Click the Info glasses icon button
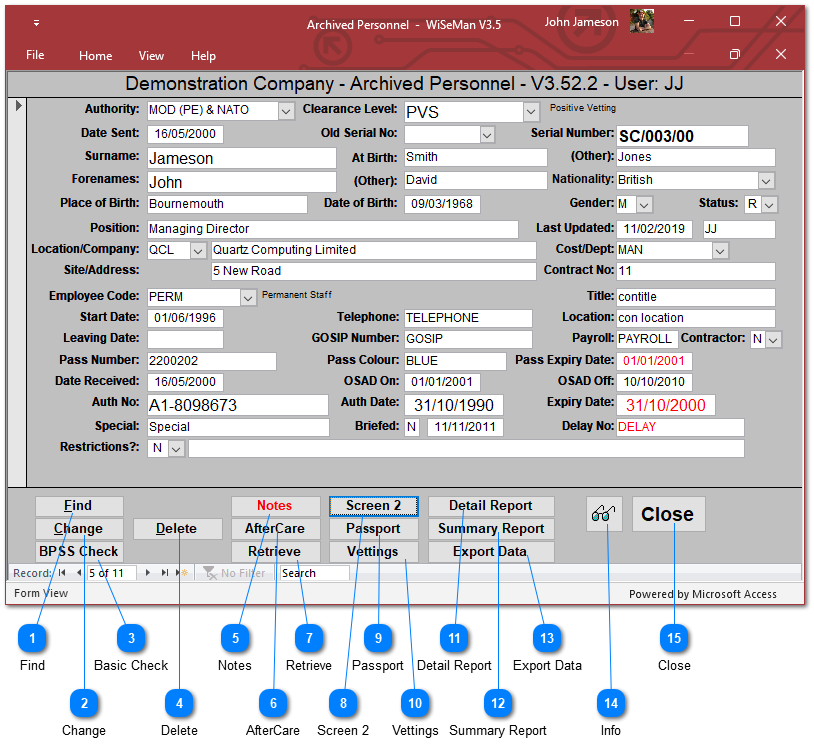This screenshot has width=814, height=754. [605, 514]
